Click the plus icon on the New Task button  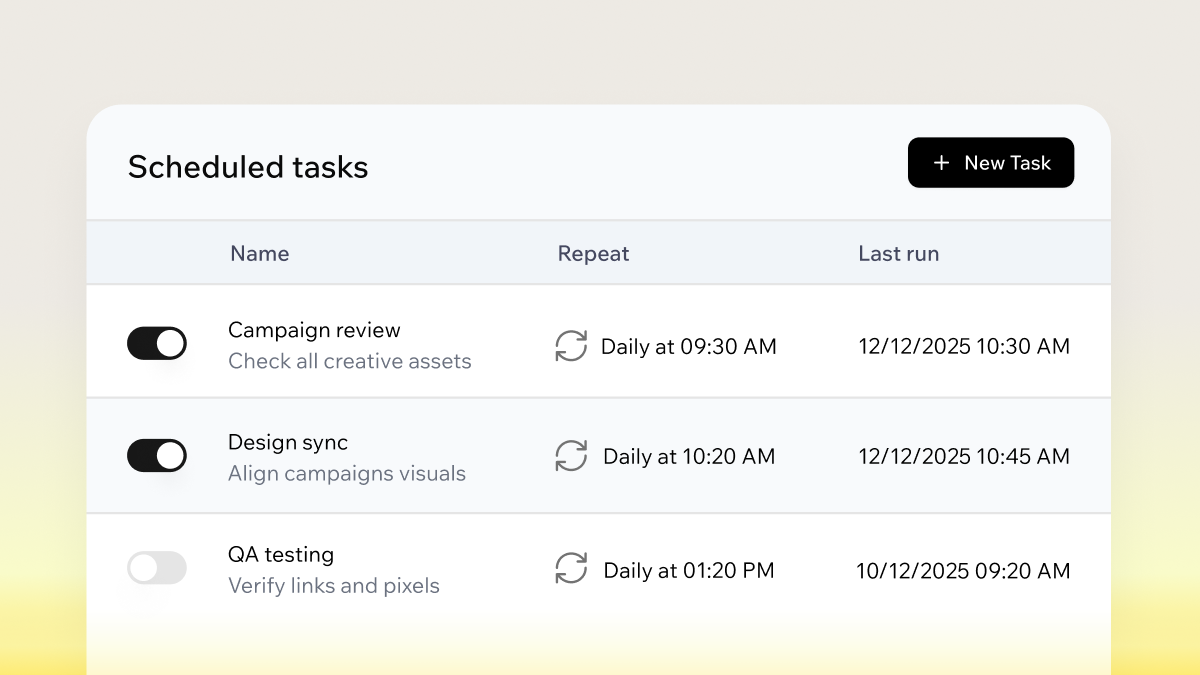coord(941,162)
